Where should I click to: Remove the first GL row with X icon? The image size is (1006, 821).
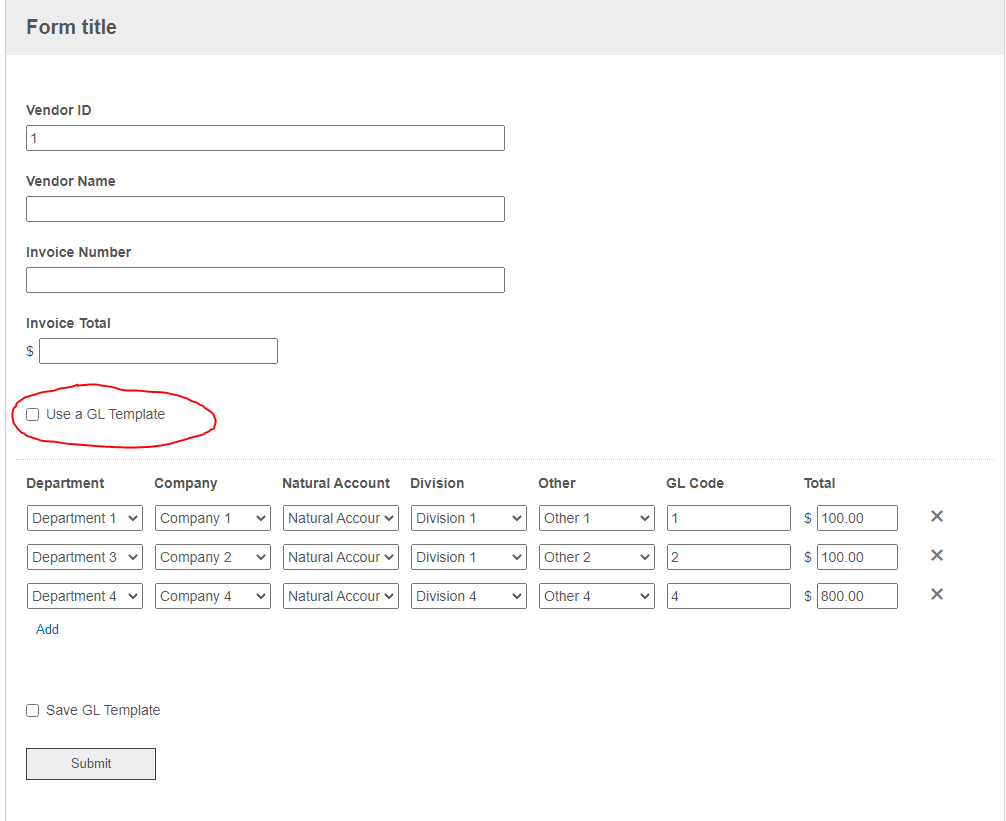pyautogui.click(x=937, y=517)
